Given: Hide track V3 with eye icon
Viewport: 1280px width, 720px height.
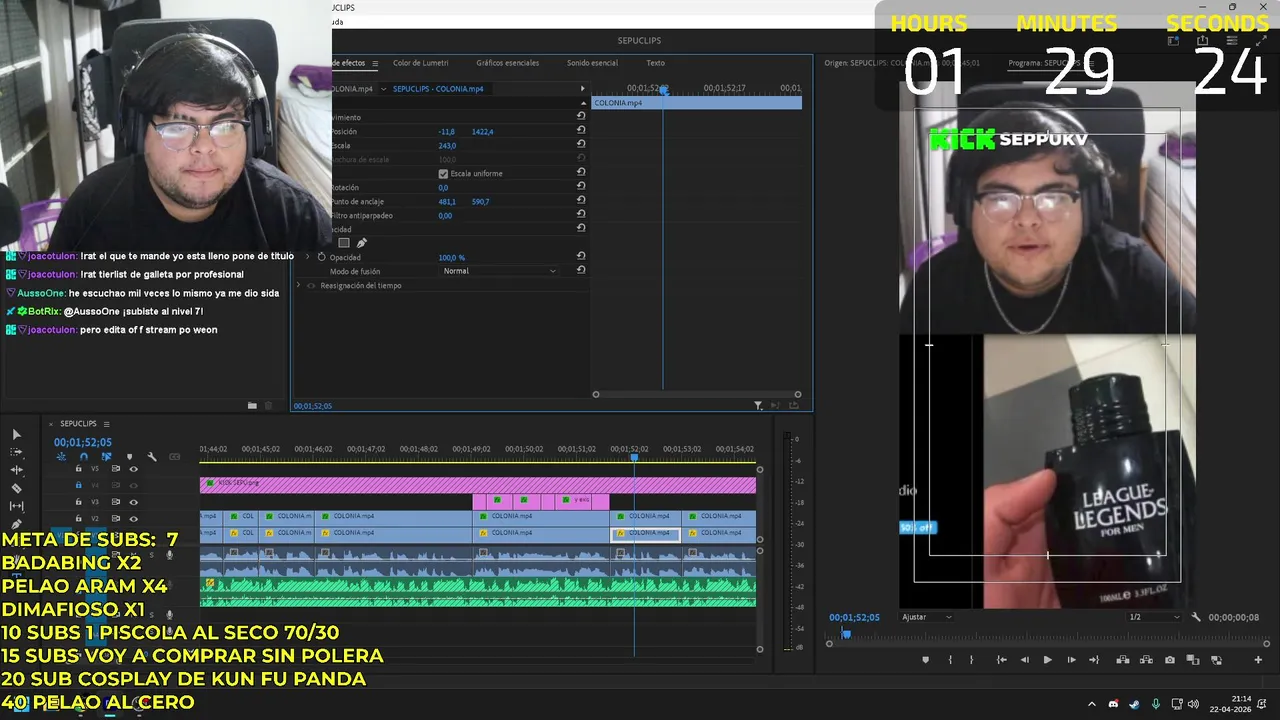Looking at the screenshot, I should [x=133, y=502].
